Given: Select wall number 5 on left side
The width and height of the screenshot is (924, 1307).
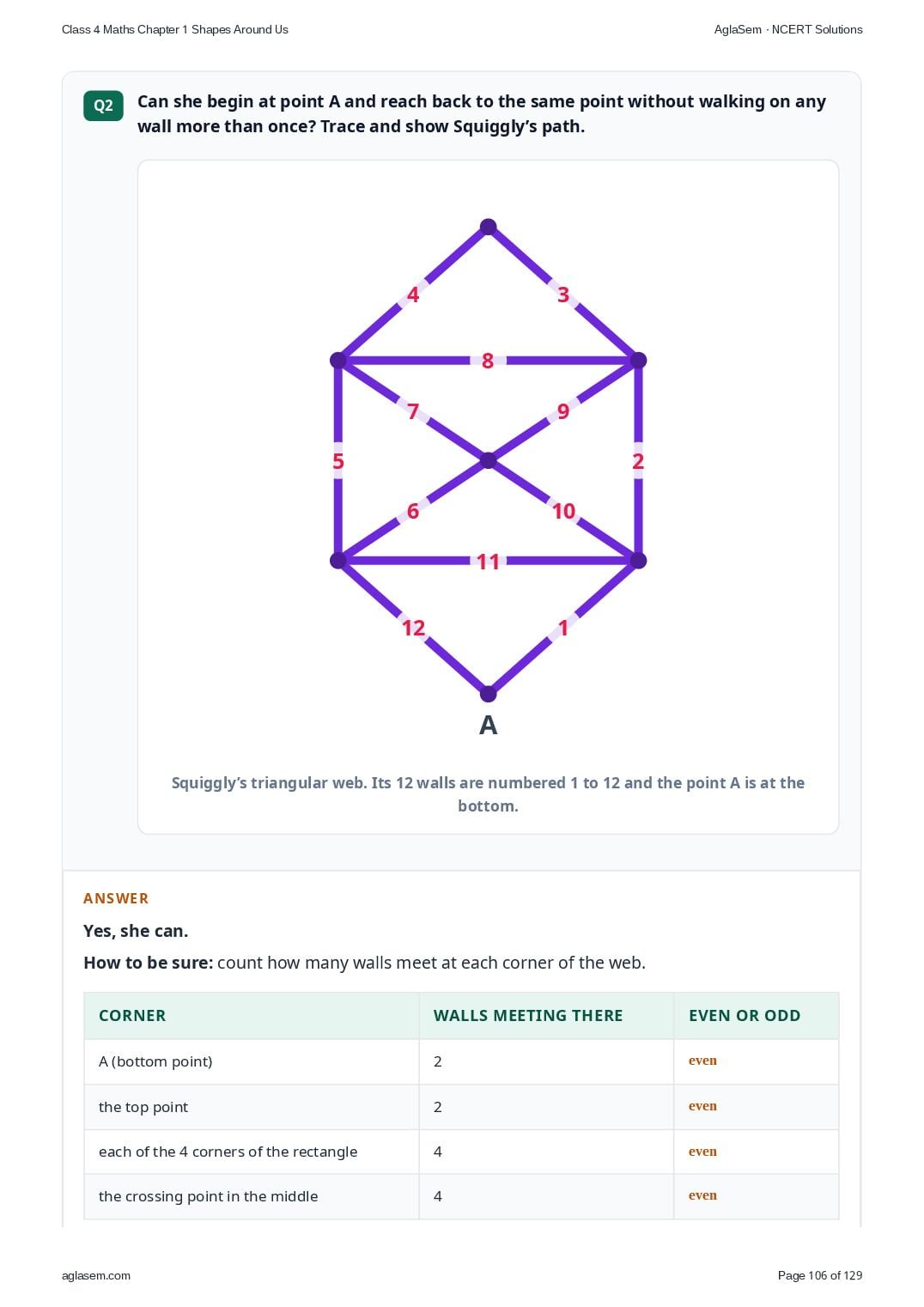Looking at the screenshot, I should click(x=338, y=461).
